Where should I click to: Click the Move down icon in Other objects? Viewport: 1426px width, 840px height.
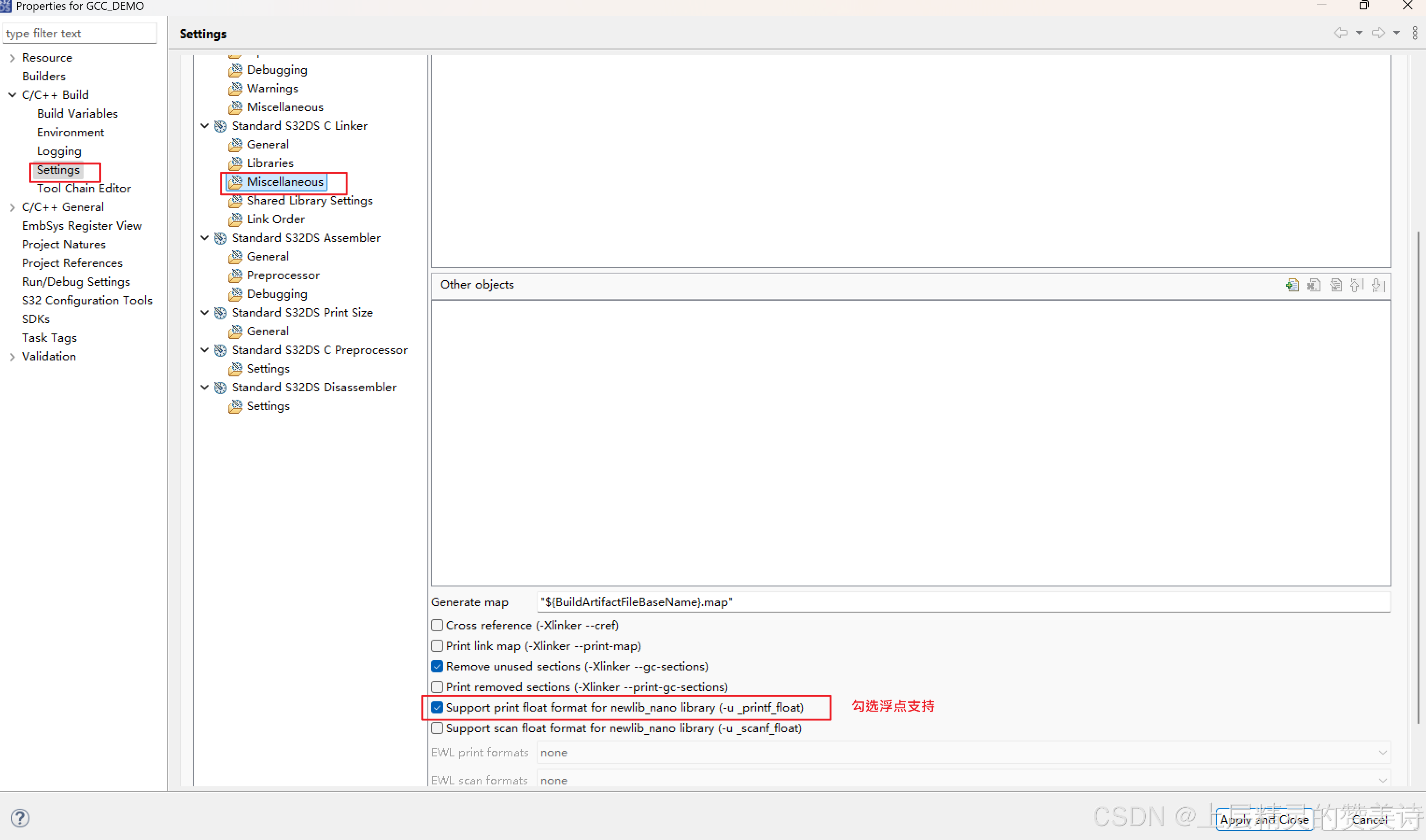click(1377, 285)
